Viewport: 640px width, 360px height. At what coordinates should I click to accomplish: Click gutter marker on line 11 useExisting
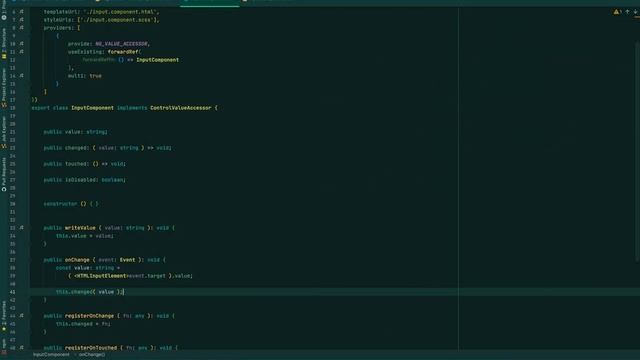(22, 52)
